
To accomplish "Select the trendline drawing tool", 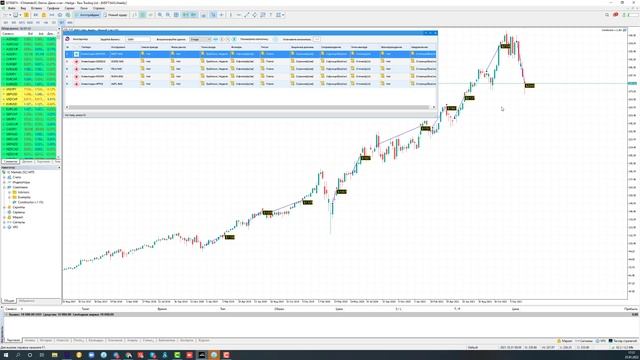I will [x=247, y=15].
